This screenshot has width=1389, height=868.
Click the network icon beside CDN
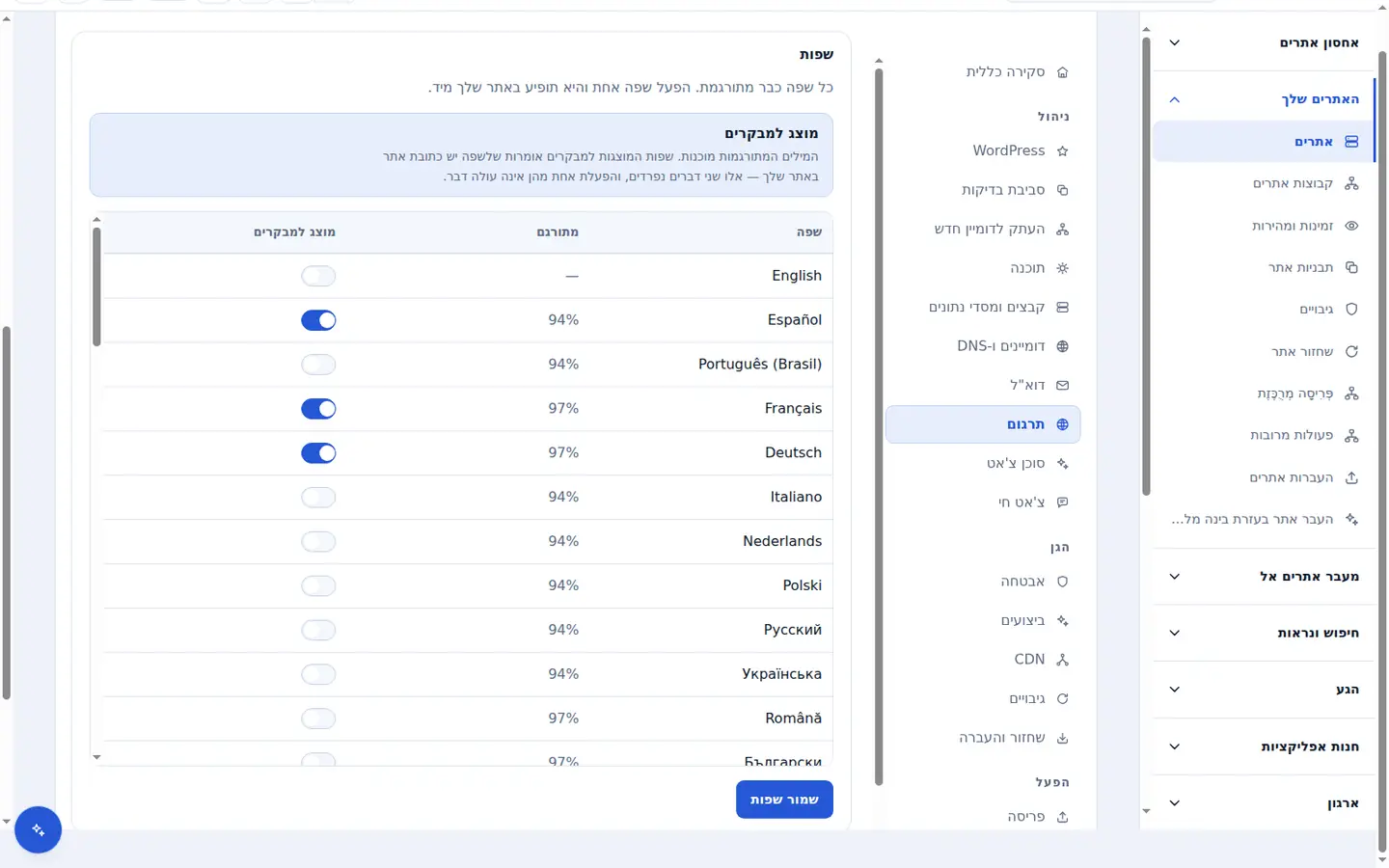pos(1062,660)
